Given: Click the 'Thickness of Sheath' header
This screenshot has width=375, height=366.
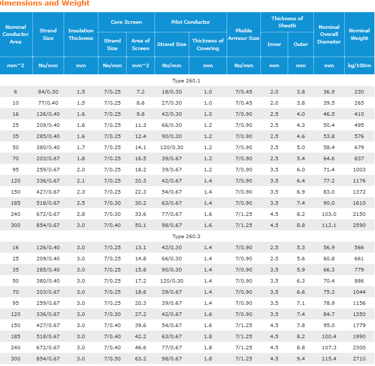Looking at the screenshot, I should pos(287,22).
